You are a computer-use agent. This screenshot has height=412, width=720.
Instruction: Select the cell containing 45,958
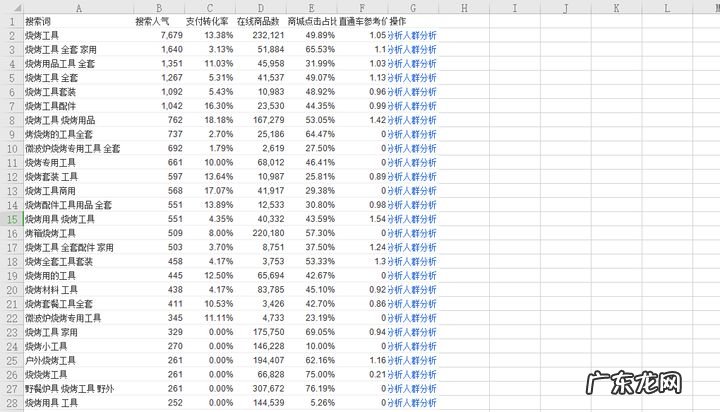(x=260, y=64)
